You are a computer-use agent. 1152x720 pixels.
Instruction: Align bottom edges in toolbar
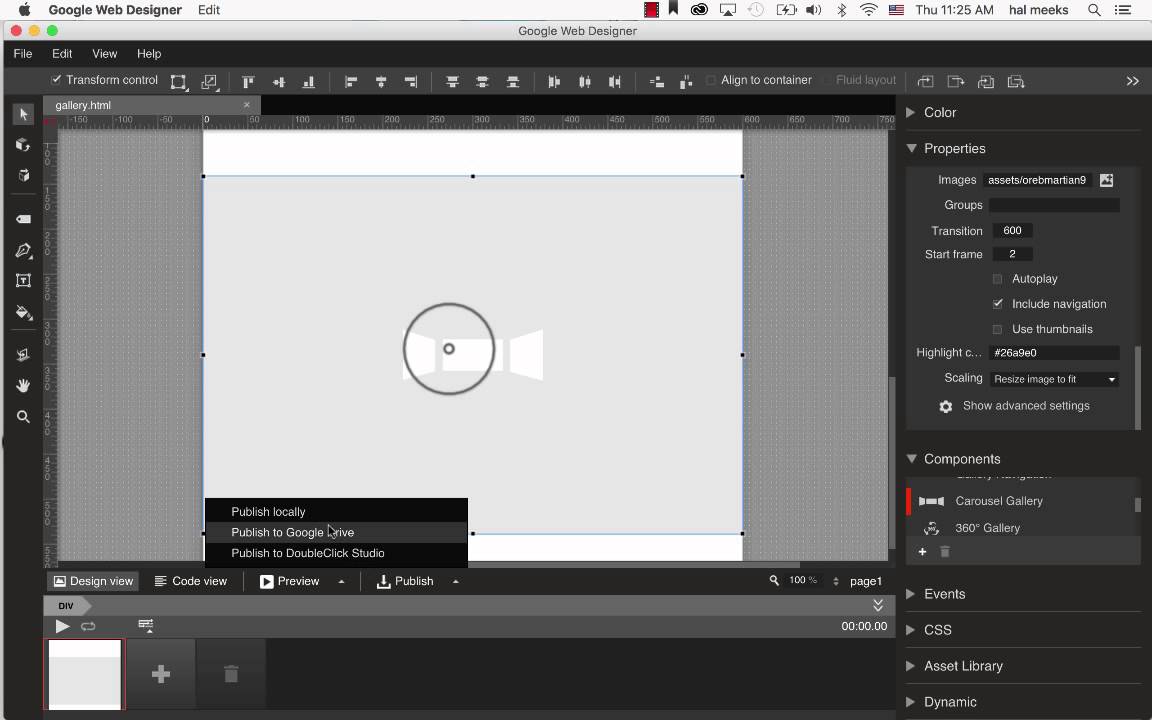tap(309, 82)
